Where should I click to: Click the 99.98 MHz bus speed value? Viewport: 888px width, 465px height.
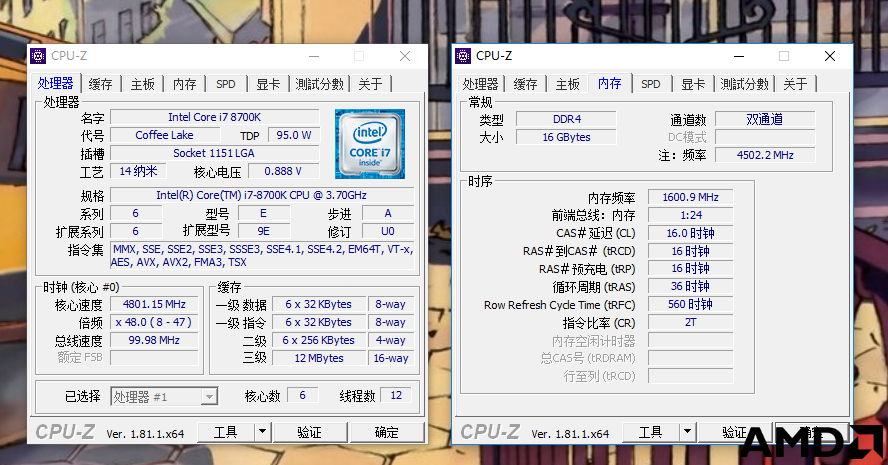[154, 340]
